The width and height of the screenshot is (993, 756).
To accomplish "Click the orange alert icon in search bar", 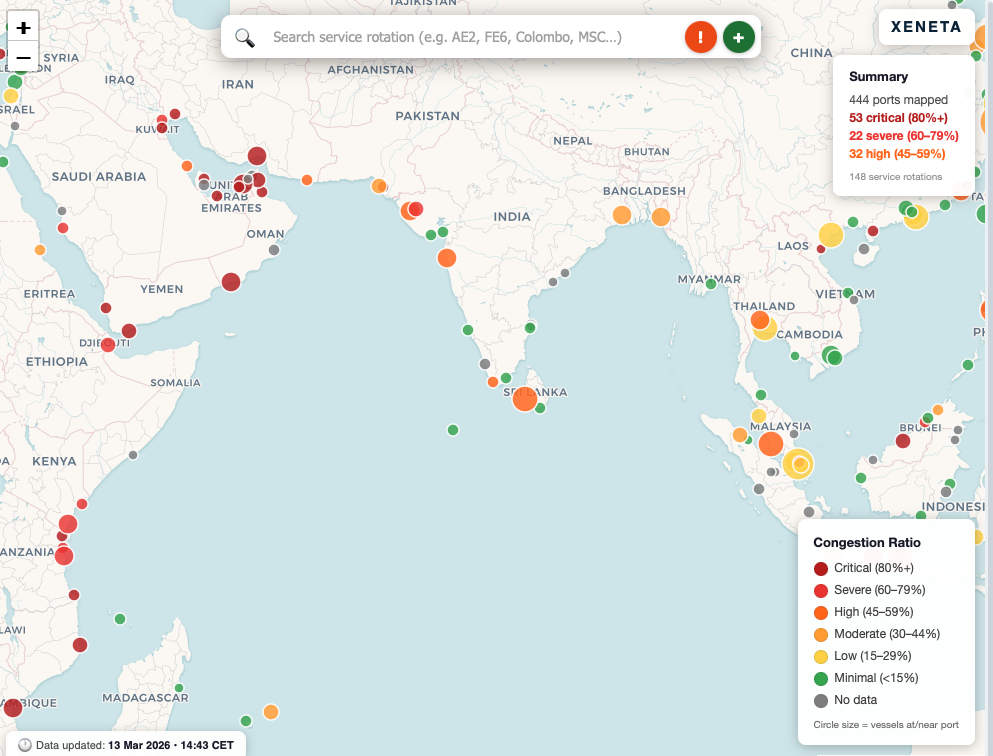I will (x=700, y=36).
